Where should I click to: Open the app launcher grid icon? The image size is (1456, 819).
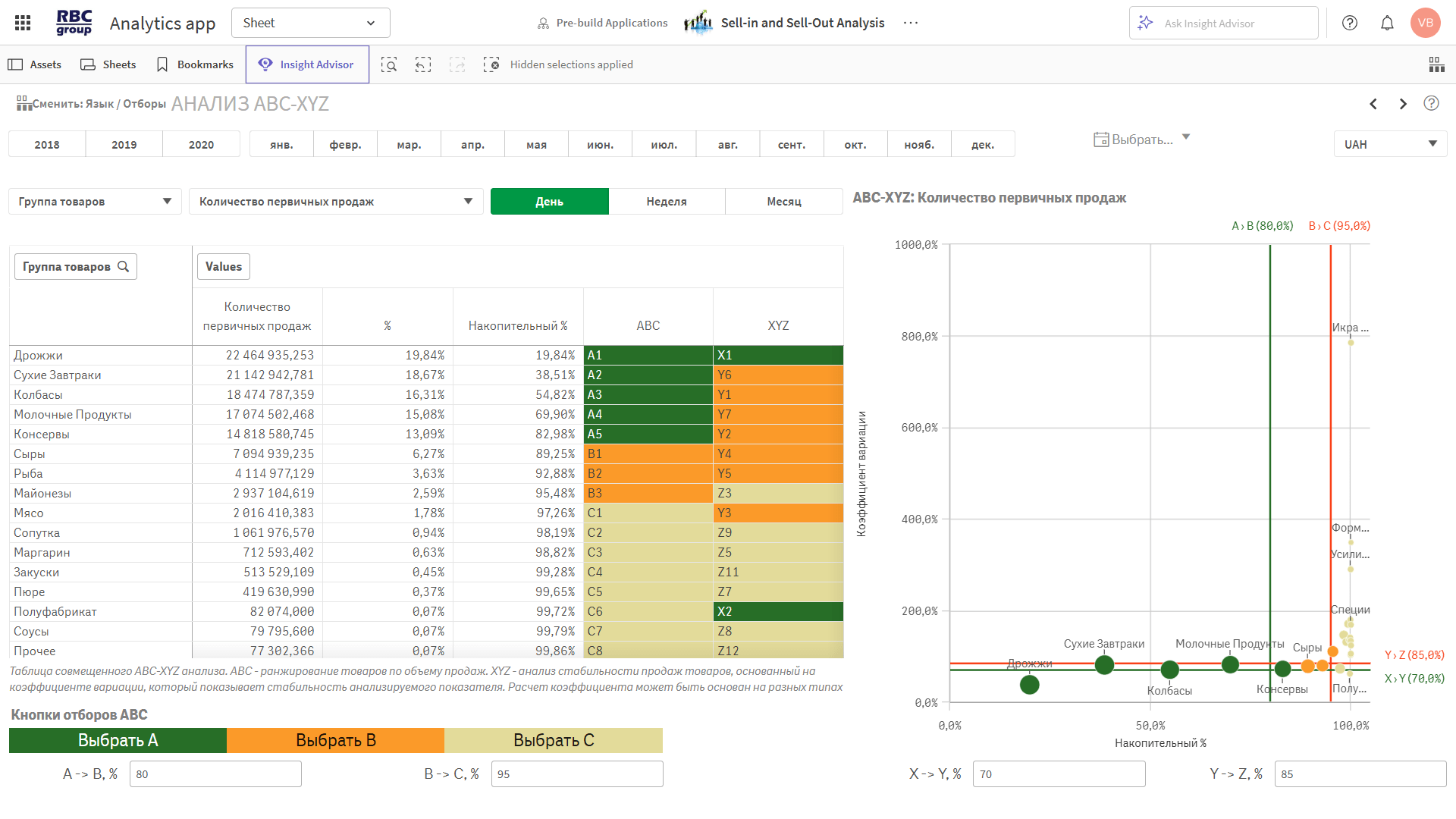[23, 23]
